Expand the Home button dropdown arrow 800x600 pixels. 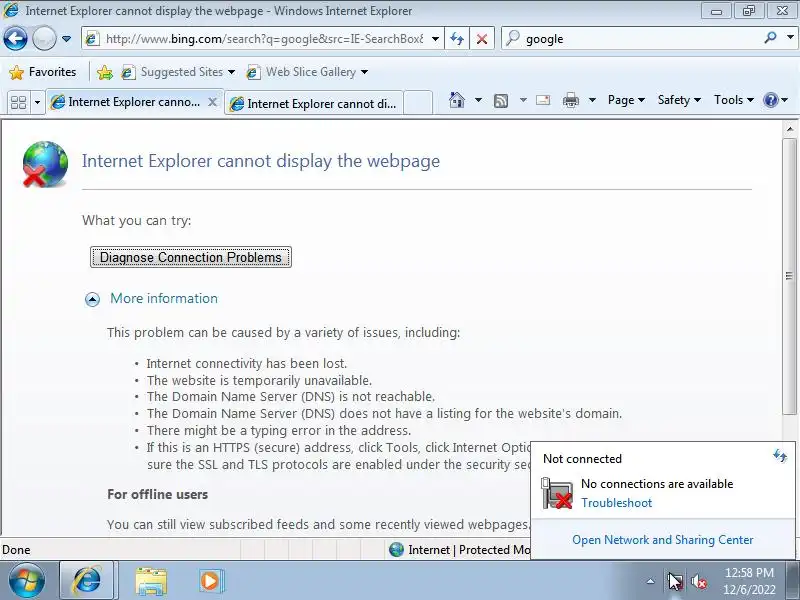pos(478,100)
